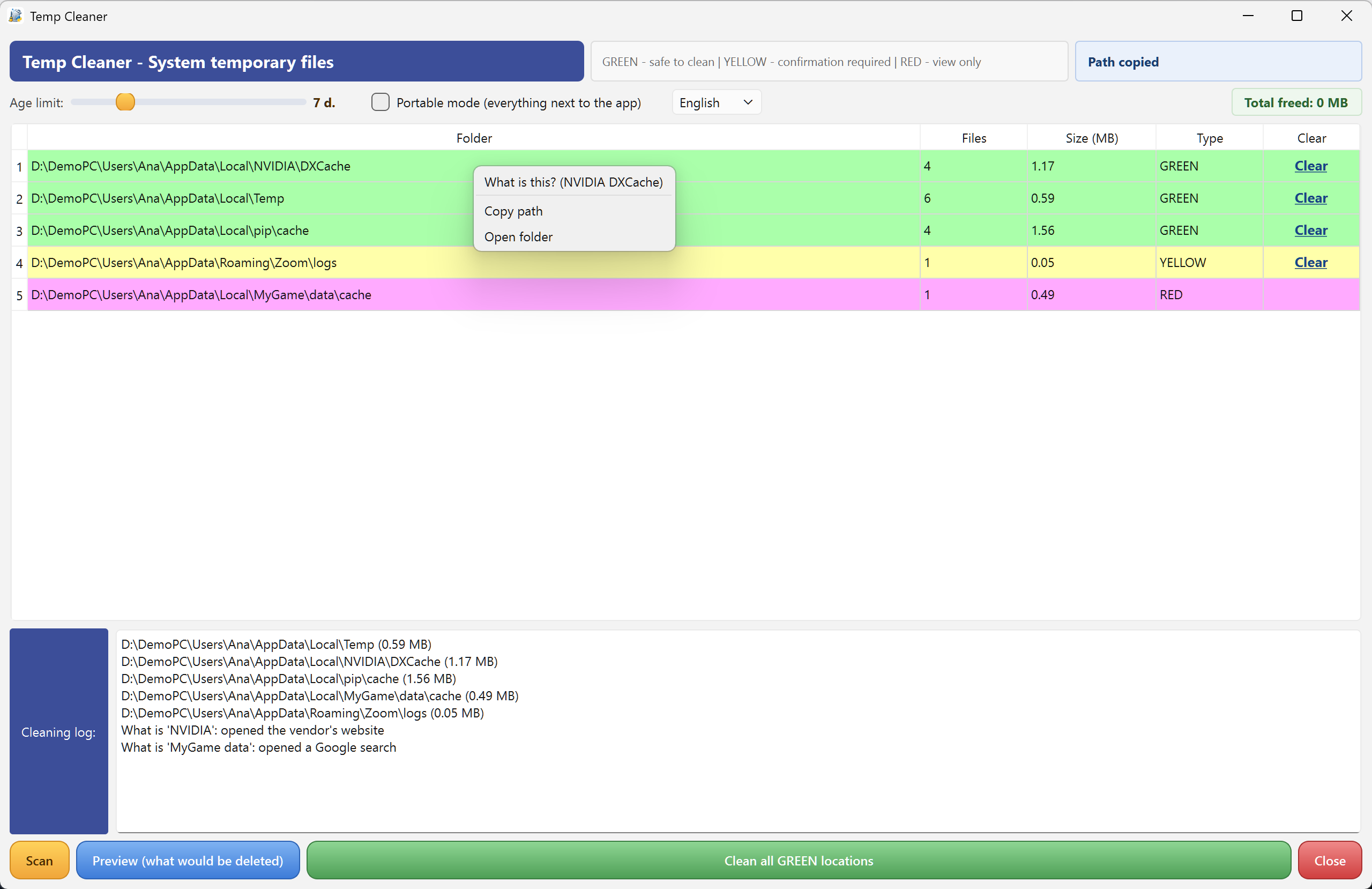The image size is (1372, 889).
Task: Click Clear link for Local\Temp row
Action: (1310, 198)
